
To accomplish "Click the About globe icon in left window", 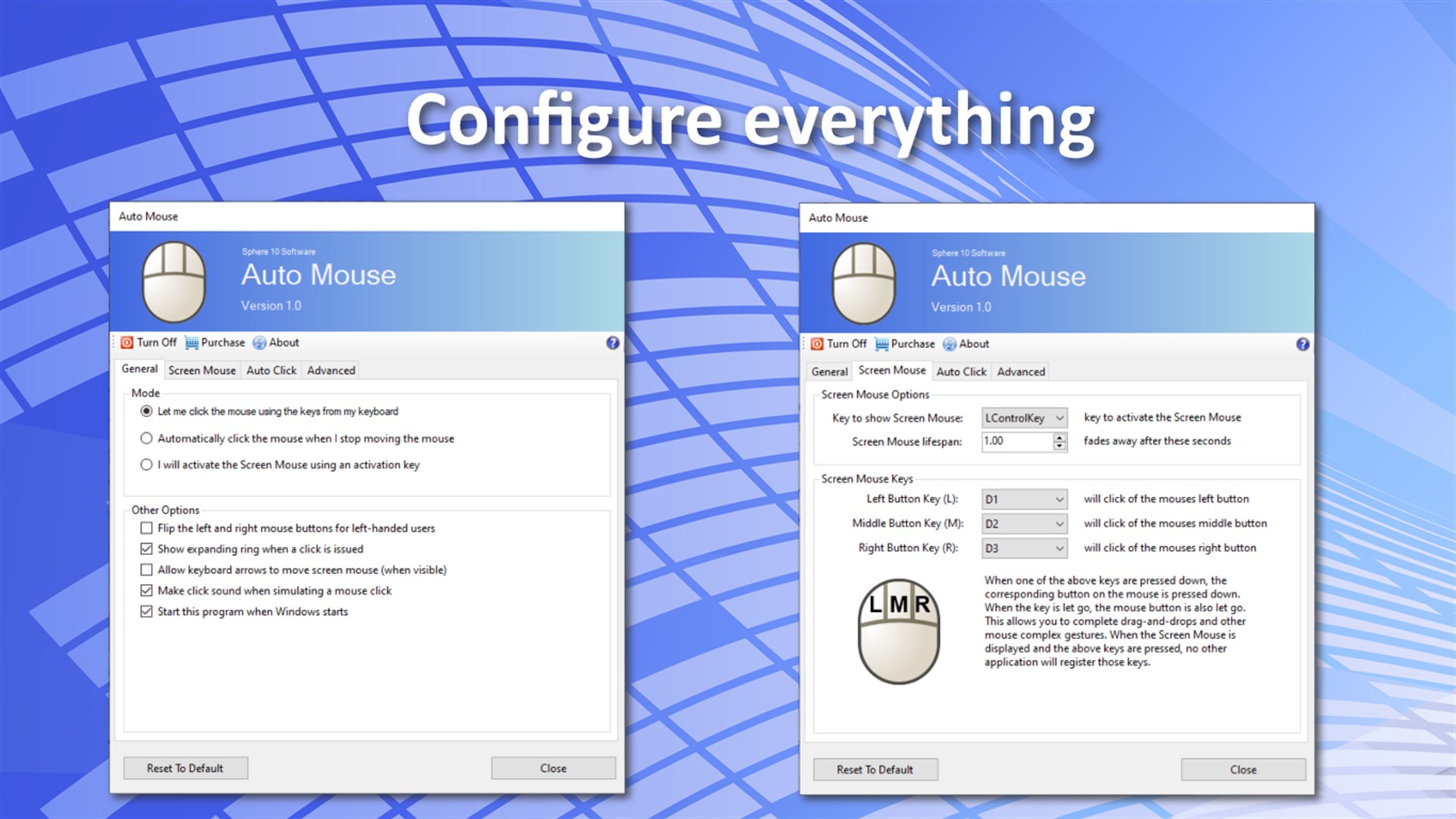I will pos(259,343).
